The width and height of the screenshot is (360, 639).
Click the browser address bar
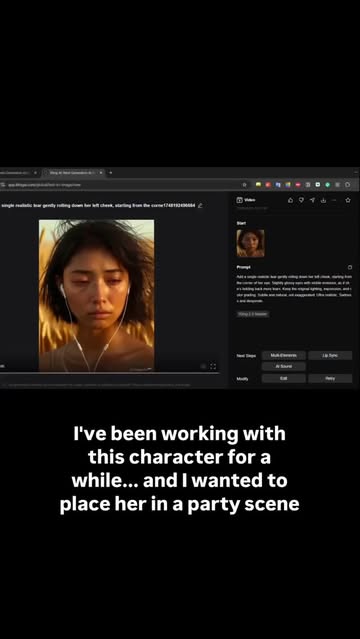coord(122,185)
